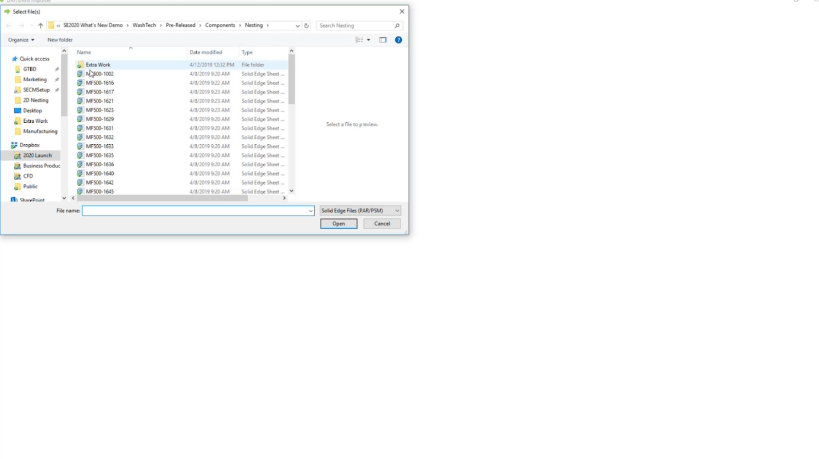The image size is (819, 459).
Task: Select Business Products folder in sidebar
Action: coord(41,166)
